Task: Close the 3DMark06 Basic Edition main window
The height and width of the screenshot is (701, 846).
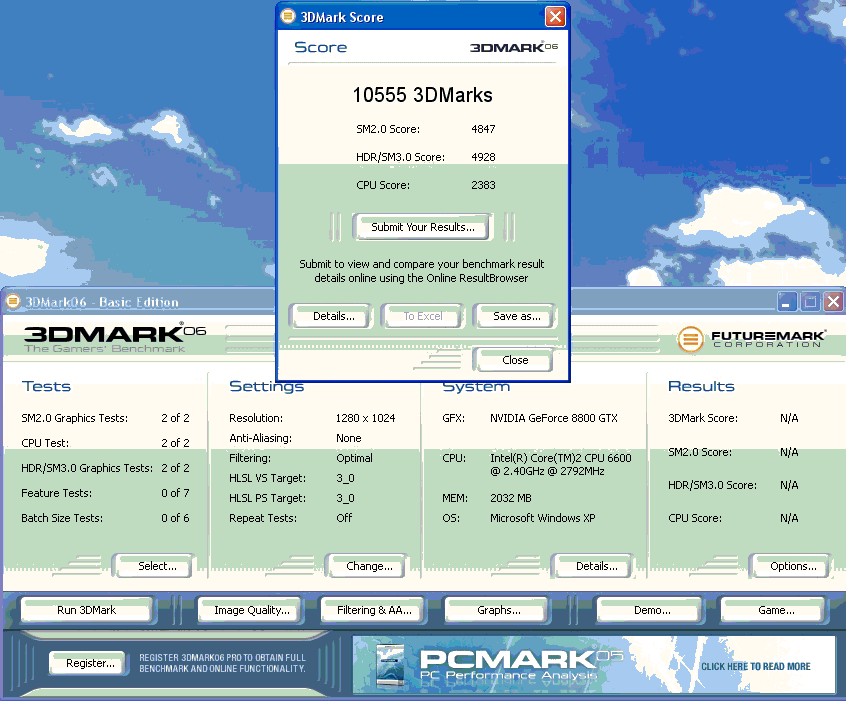Action: (x=833, y=302)
